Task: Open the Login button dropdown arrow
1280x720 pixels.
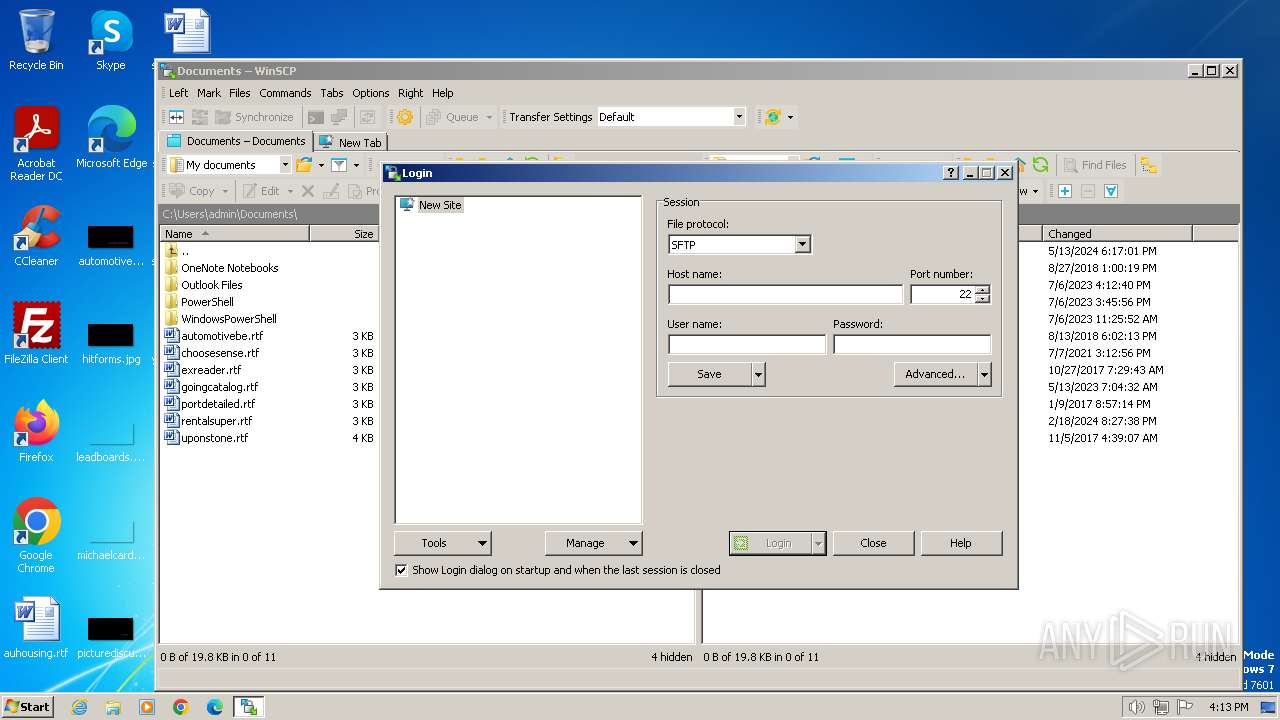Action: point(818,543)
